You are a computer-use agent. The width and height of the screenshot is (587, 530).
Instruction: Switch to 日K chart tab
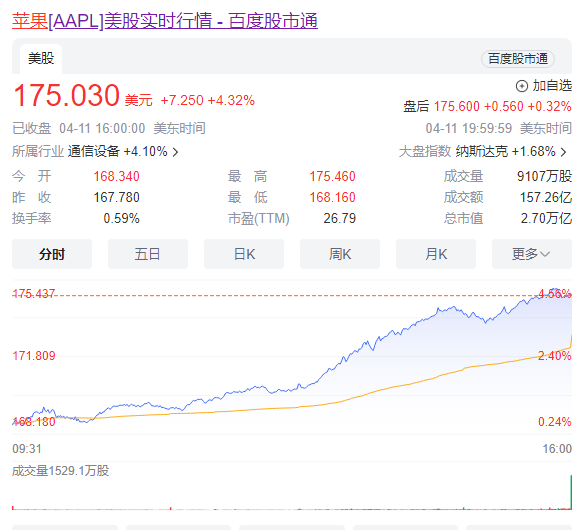coord(244,254)
